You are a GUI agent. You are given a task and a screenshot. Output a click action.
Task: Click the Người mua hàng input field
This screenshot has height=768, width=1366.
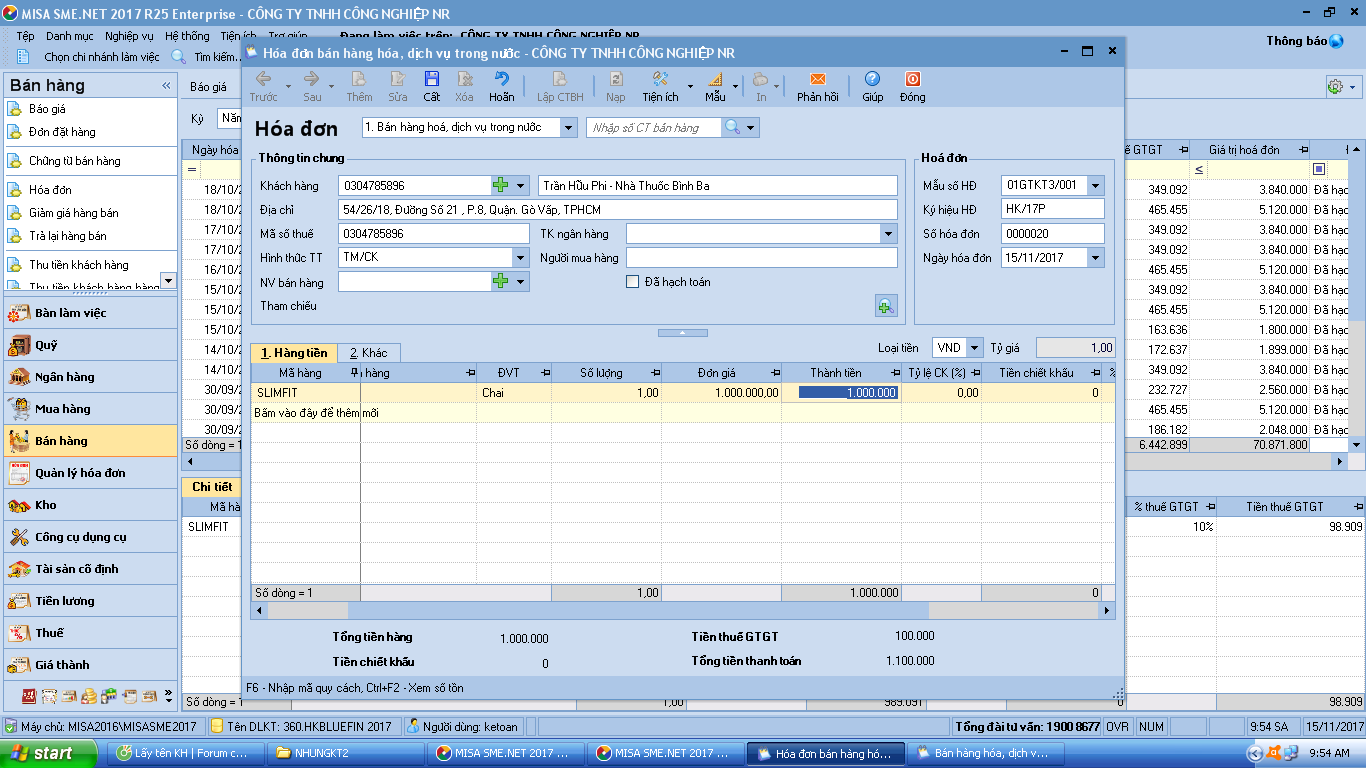point(762,258)
